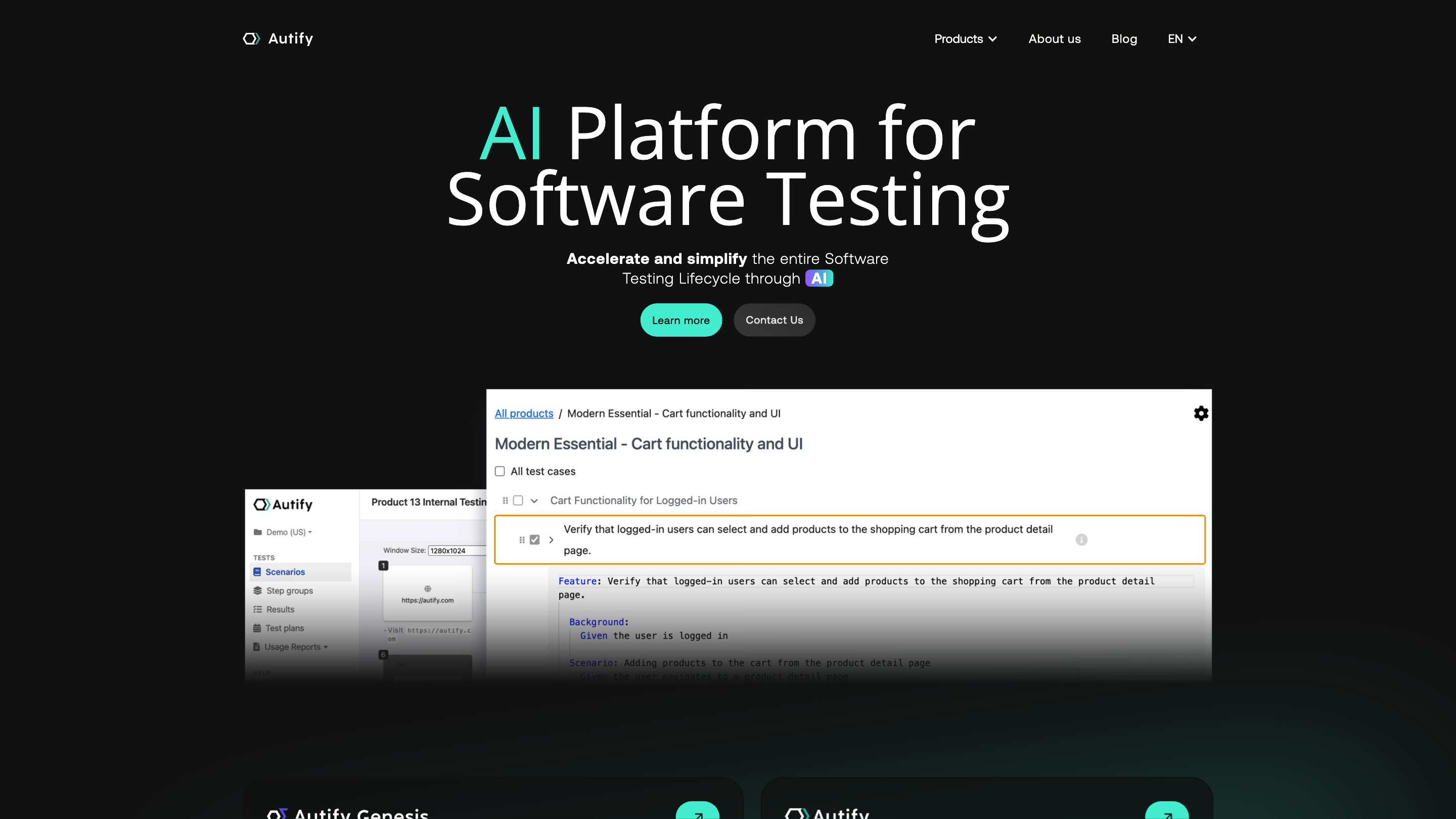Open the Test plans section
The width and height of the screenshot is (1456, 819).
point(284,628)
